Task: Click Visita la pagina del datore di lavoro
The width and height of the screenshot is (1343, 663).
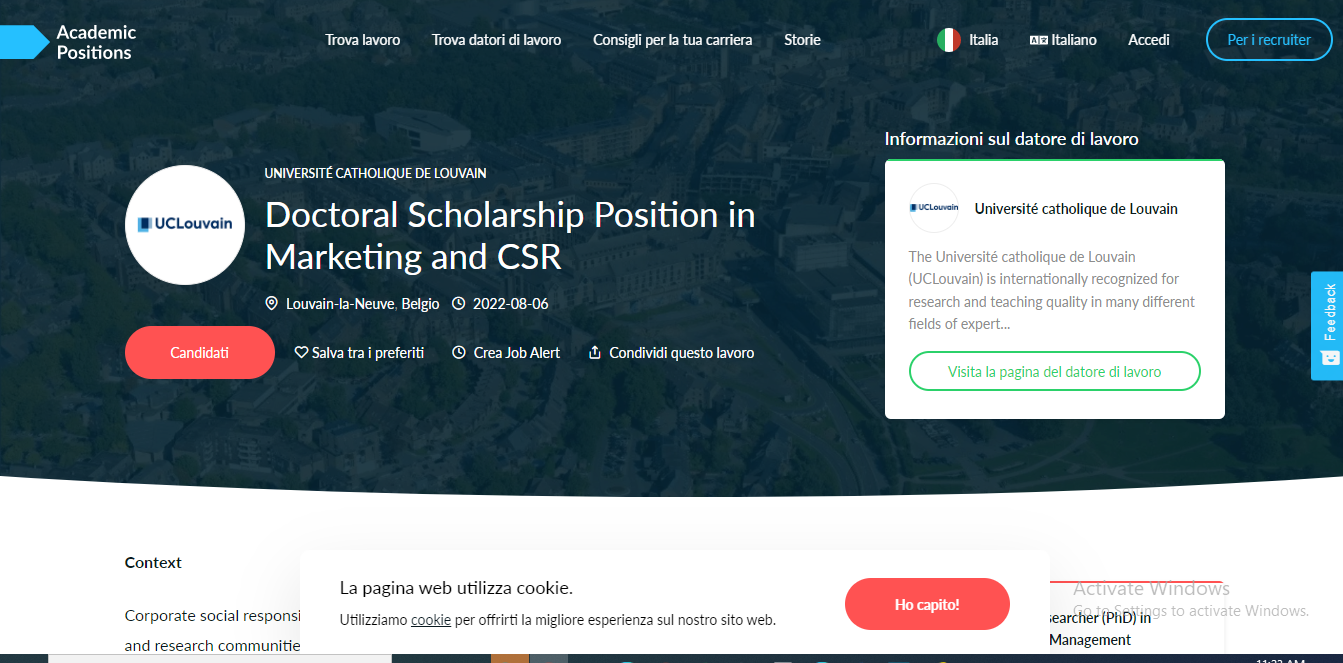Action: click(x=1054, y=371)
